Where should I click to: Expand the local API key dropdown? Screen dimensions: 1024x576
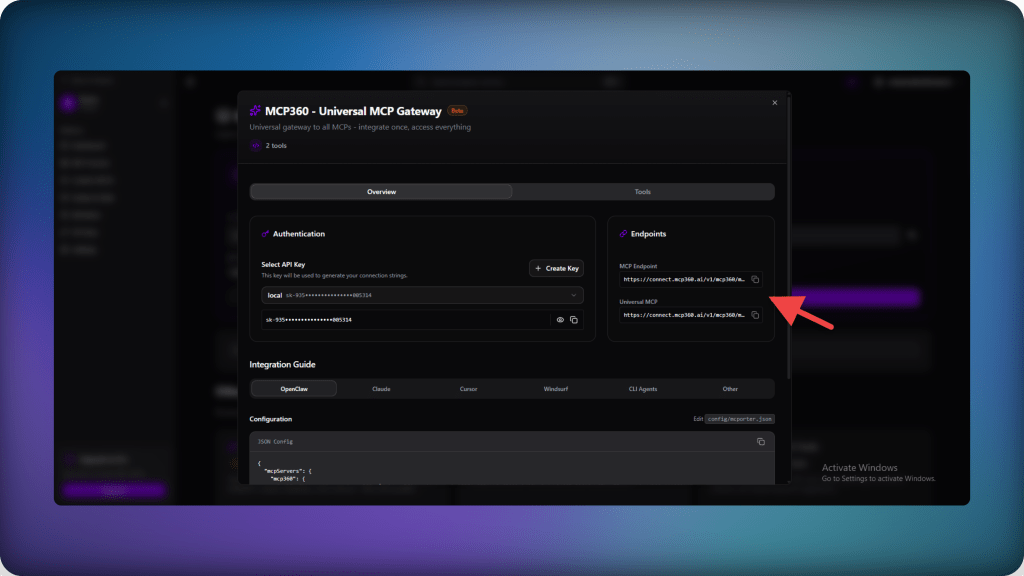click(x=423, y=295)
